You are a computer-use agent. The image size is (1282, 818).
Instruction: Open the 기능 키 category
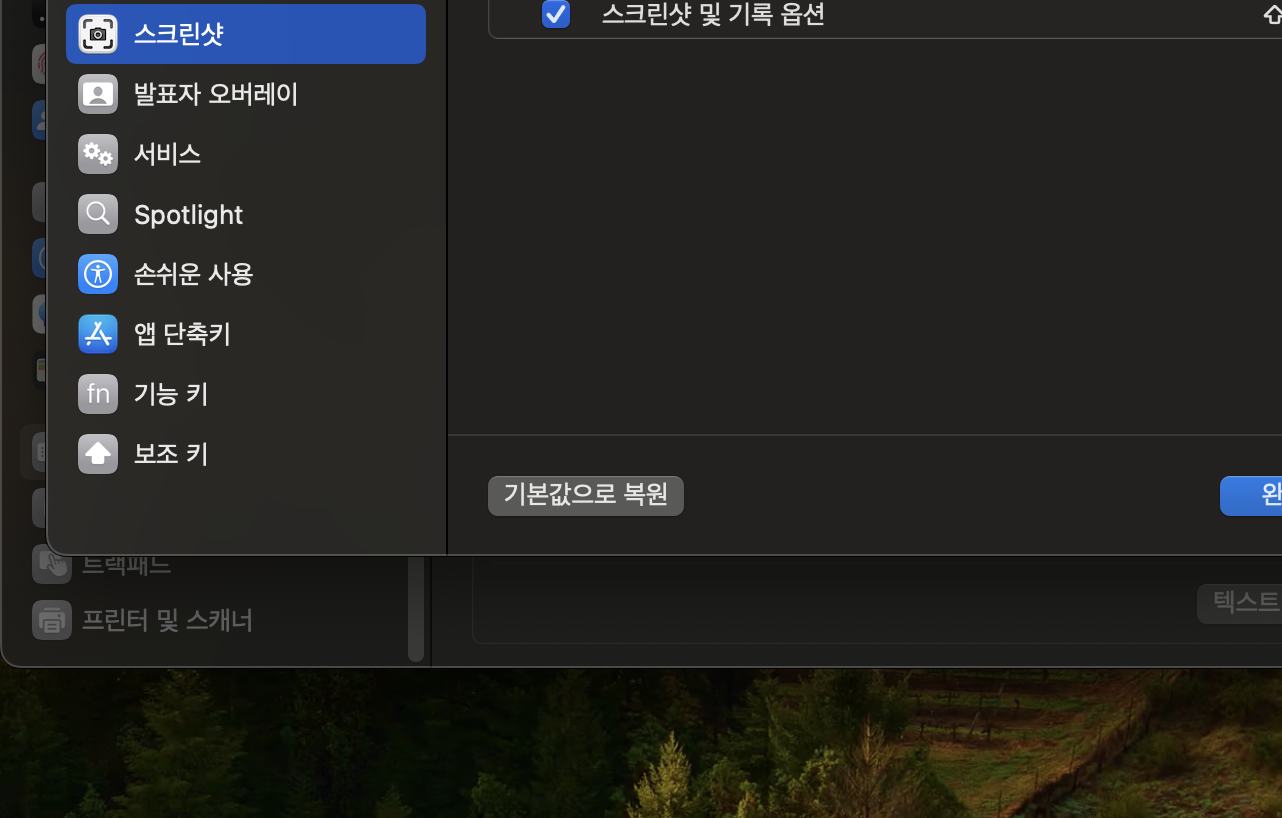tap(246, 394)
